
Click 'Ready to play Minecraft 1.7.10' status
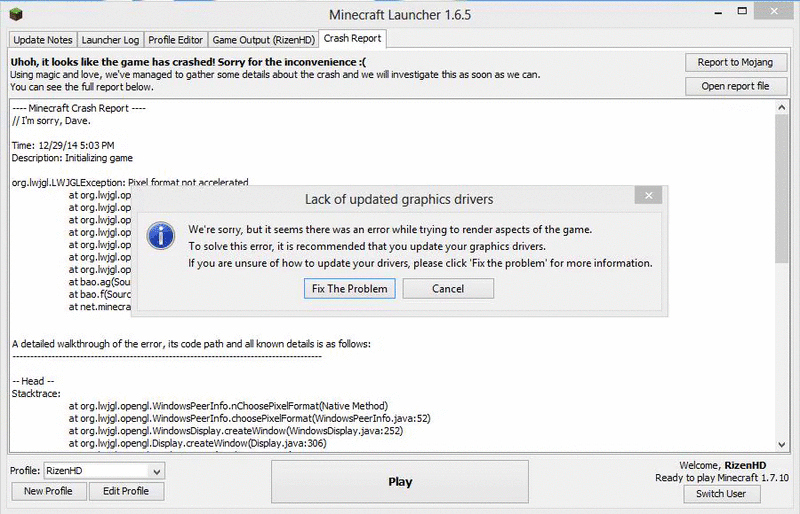click(722, 478)
